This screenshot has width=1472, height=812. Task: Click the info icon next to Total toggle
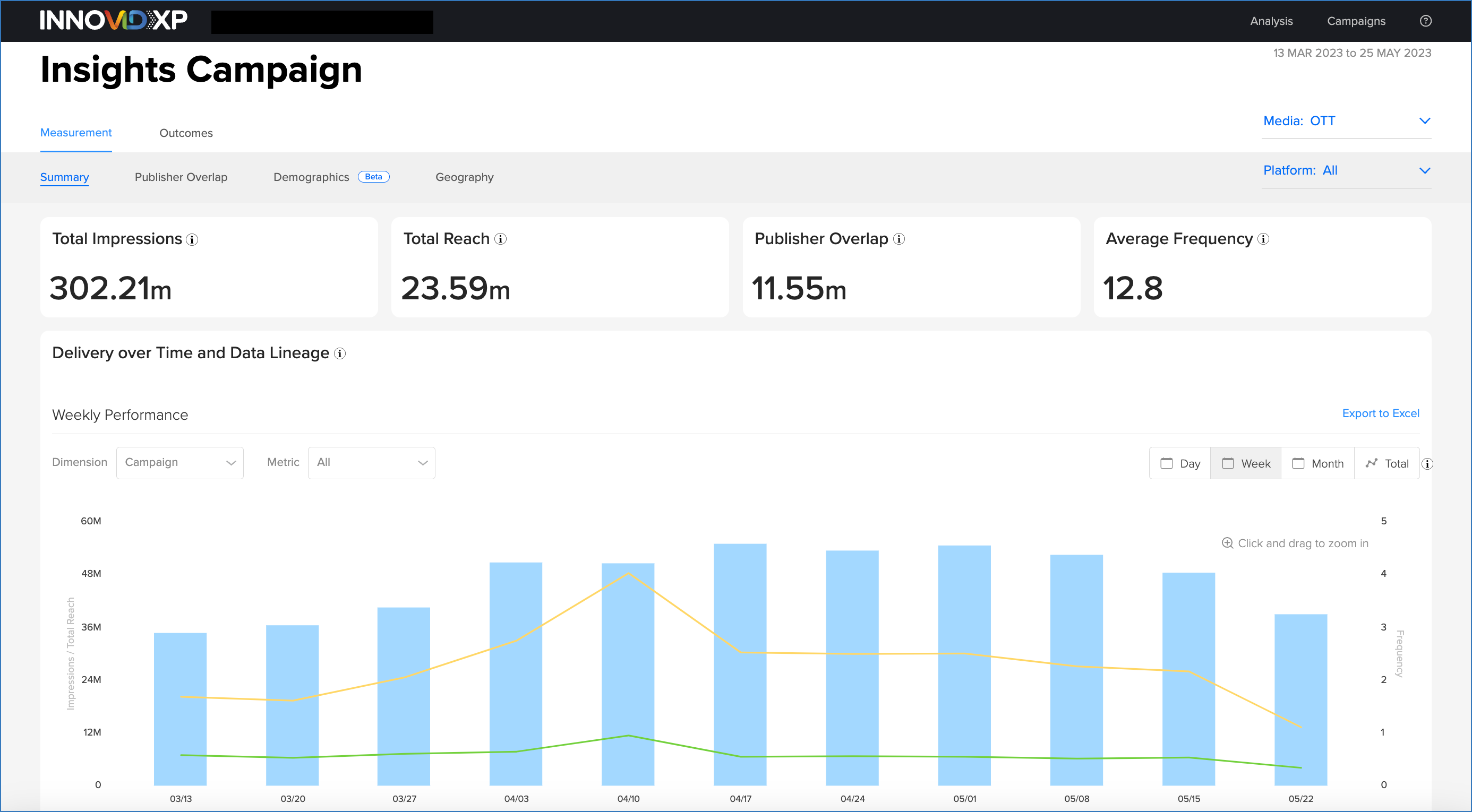(1427, 464)
